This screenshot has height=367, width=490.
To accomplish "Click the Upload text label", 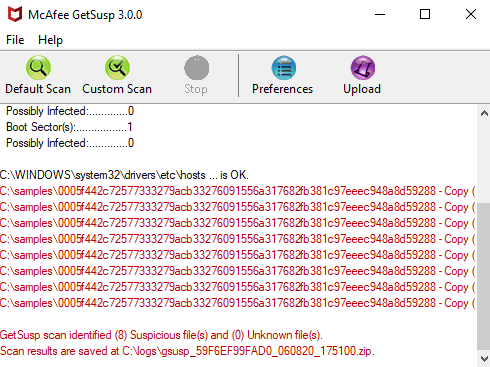I will click(x=362, y=89).
